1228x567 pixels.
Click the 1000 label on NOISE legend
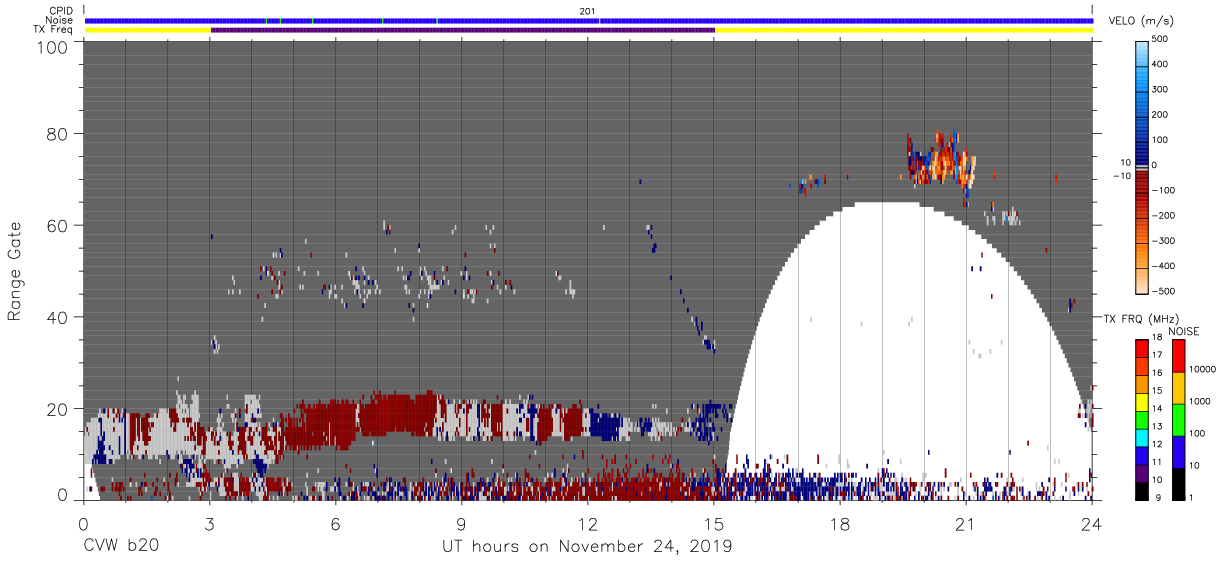tap(1201, 402)
